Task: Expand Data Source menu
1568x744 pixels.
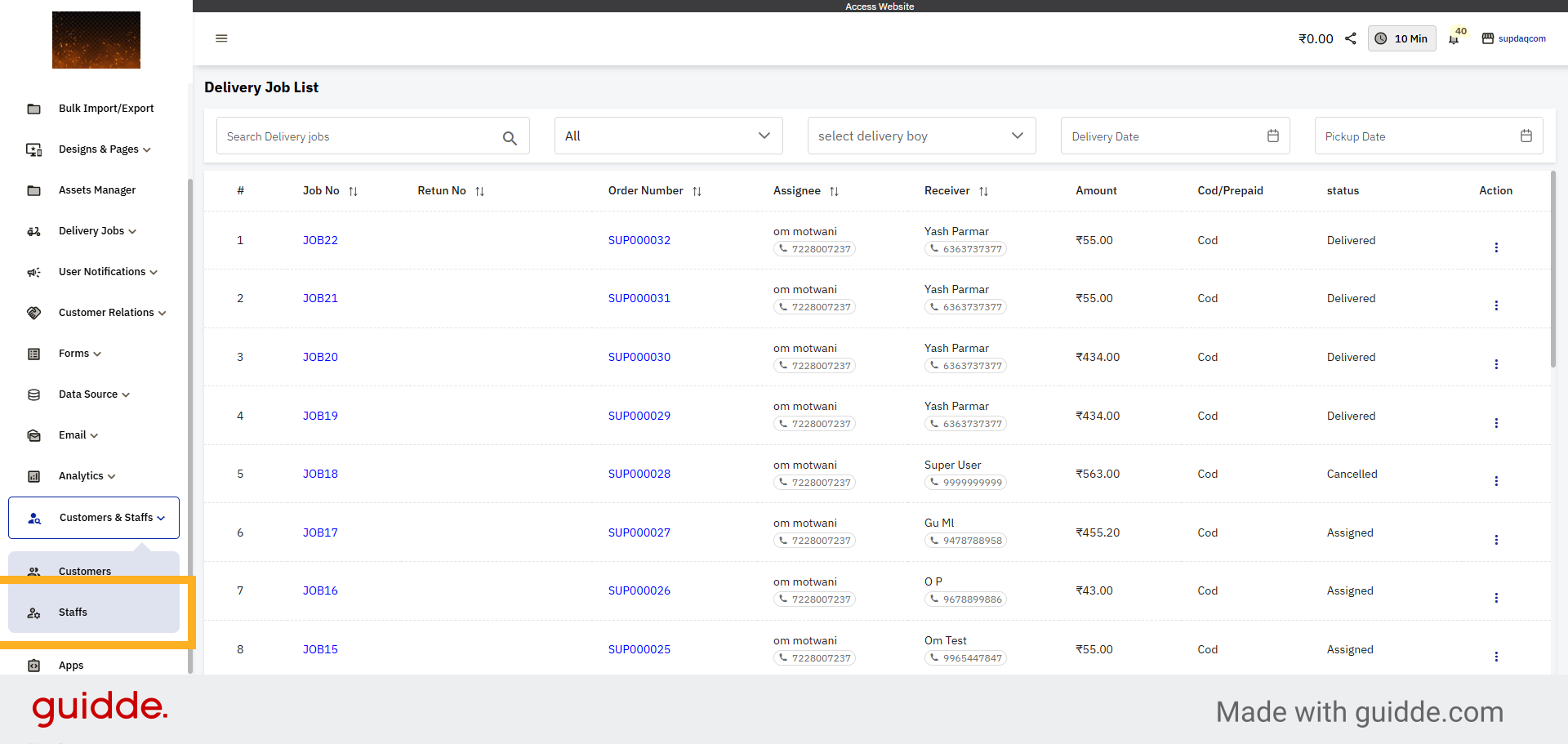Action: point(94,394)
